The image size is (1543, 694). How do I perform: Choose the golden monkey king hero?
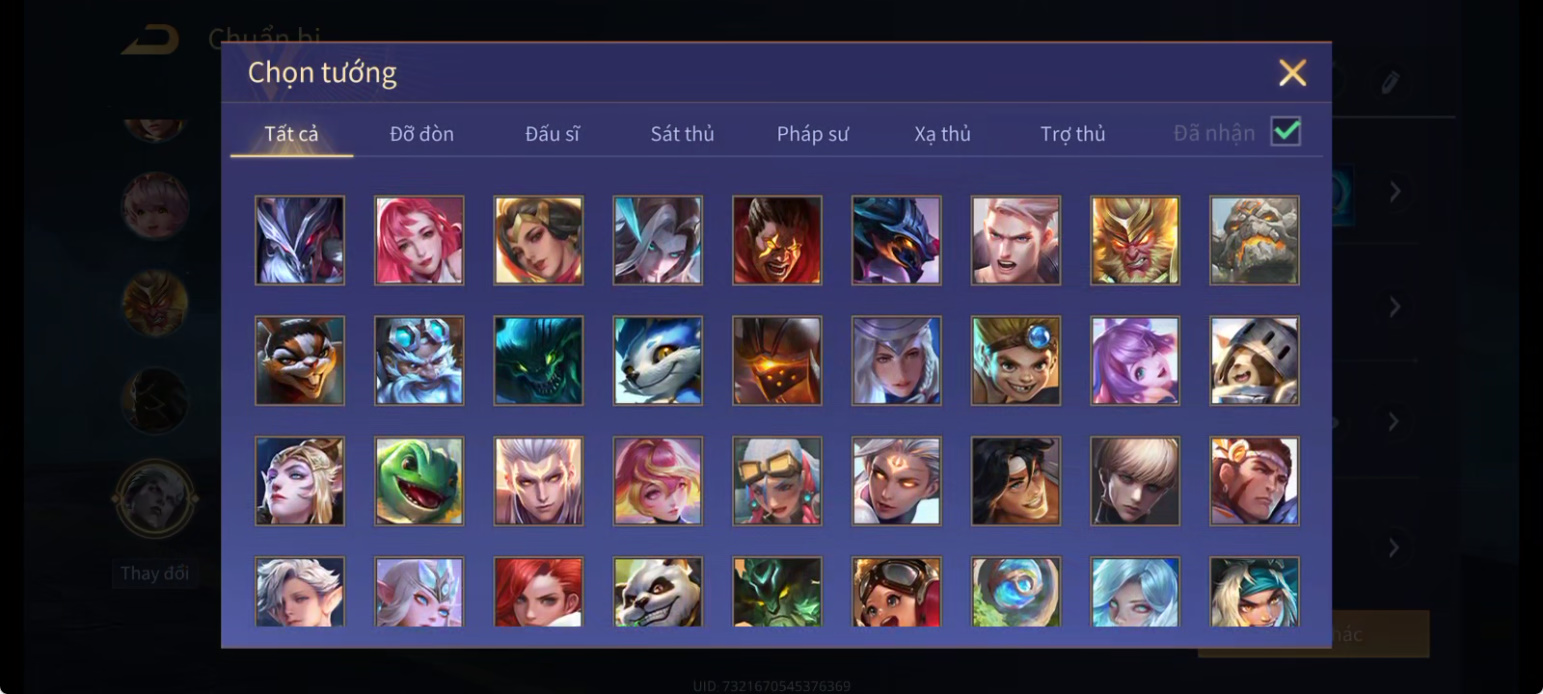(x=1135, y=240)
